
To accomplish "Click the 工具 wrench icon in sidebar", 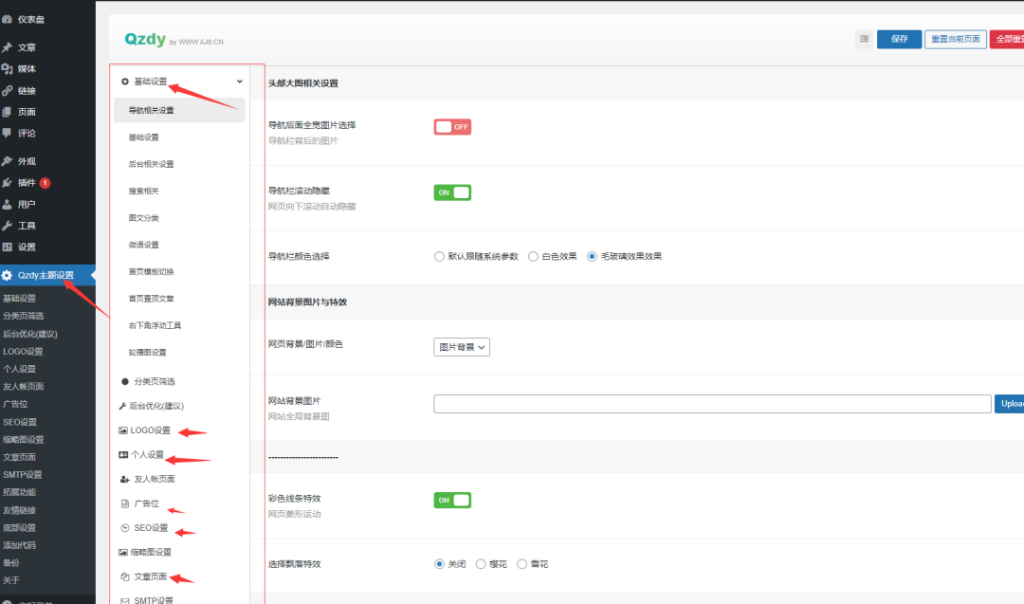I will pyautogui.click(x=8, y=226).
